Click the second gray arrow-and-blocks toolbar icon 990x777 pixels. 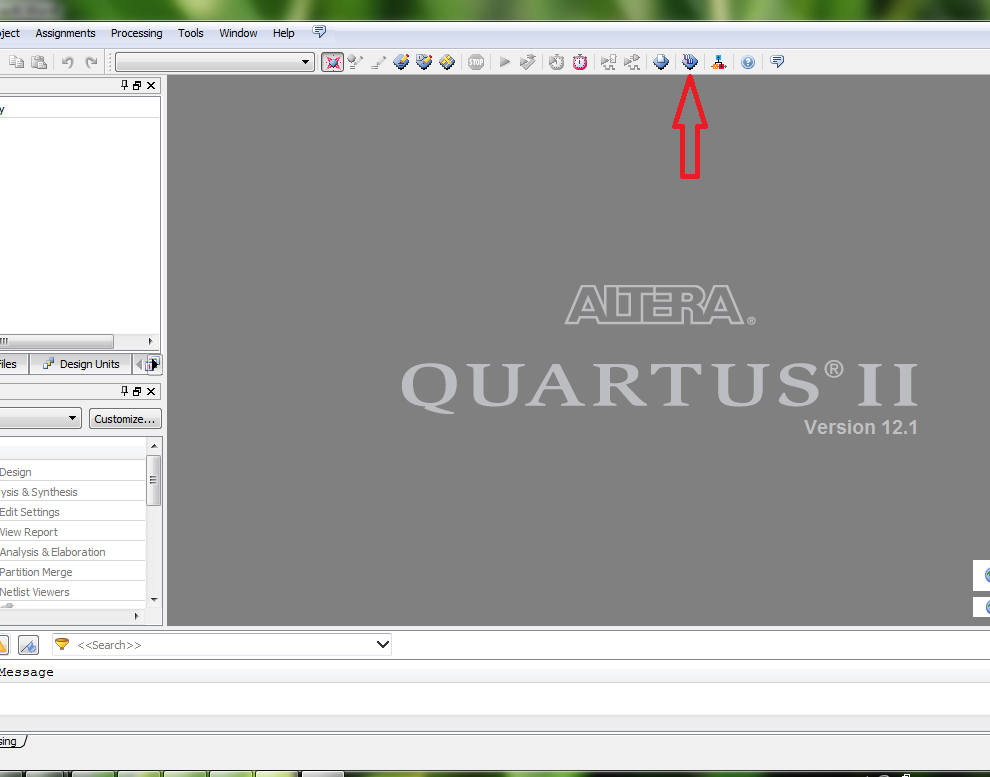[x=631, y=62]
